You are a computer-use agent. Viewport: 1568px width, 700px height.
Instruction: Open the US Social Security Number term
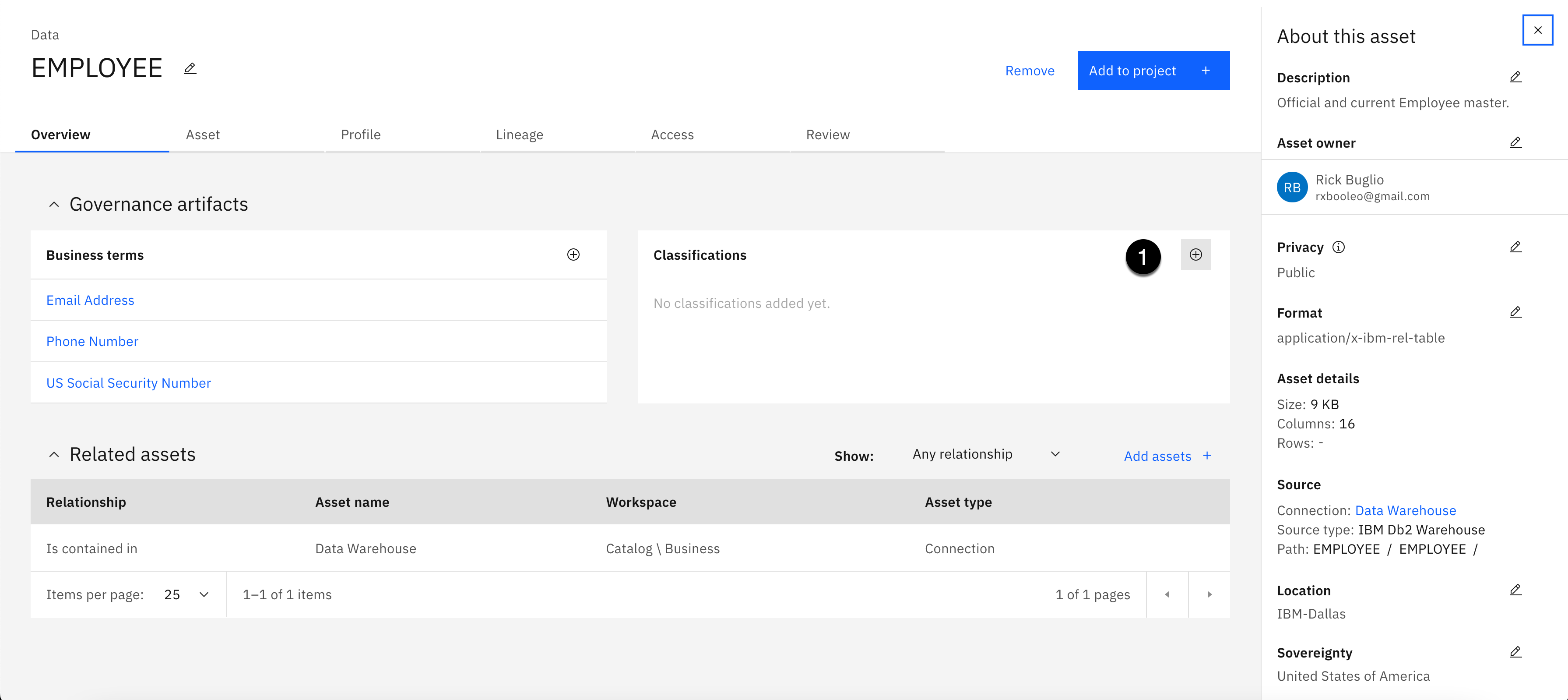[128, 382]
